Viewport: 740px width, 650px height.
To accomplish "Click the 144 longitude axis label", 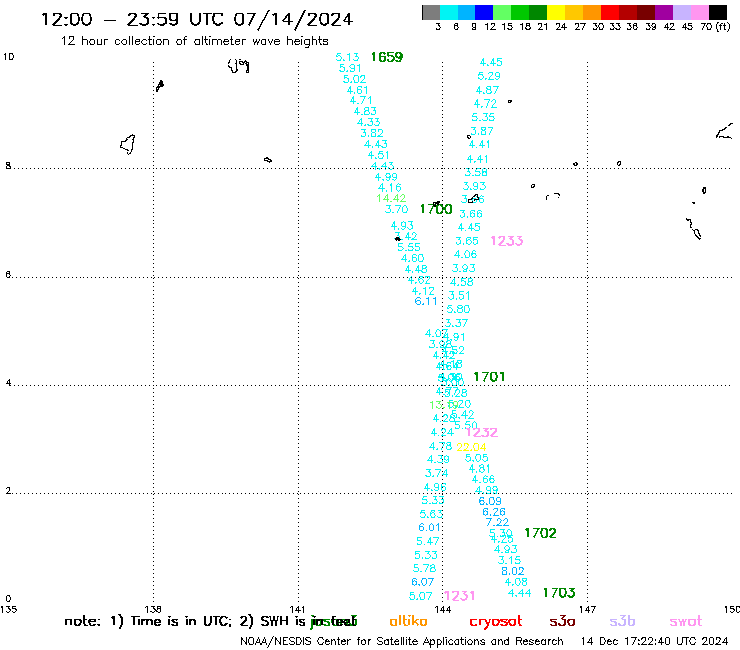I will pos(442,609).
